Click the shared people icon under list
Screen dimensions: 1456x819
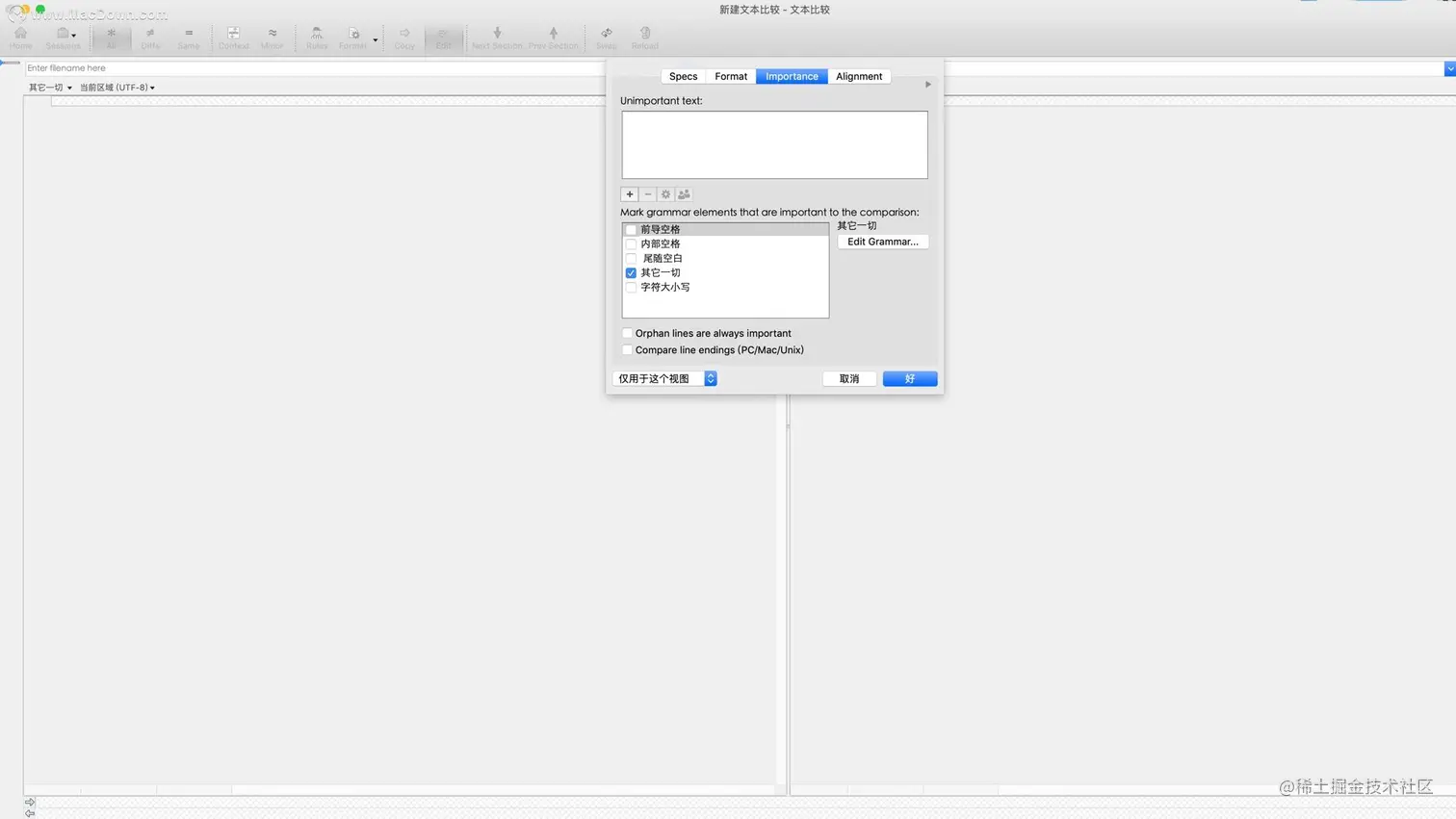click(x=684, y=194)
